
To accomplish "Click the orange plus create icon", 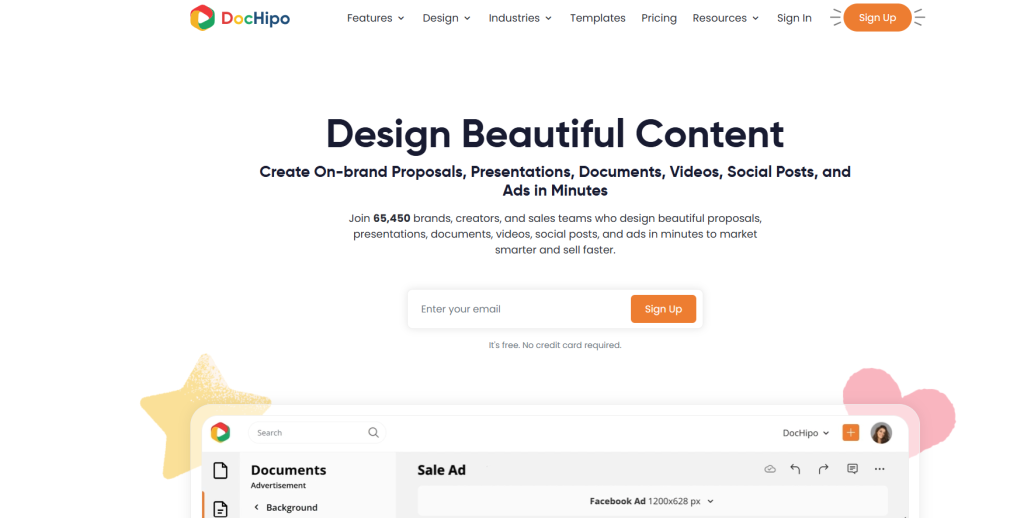I will coord(850,432).
